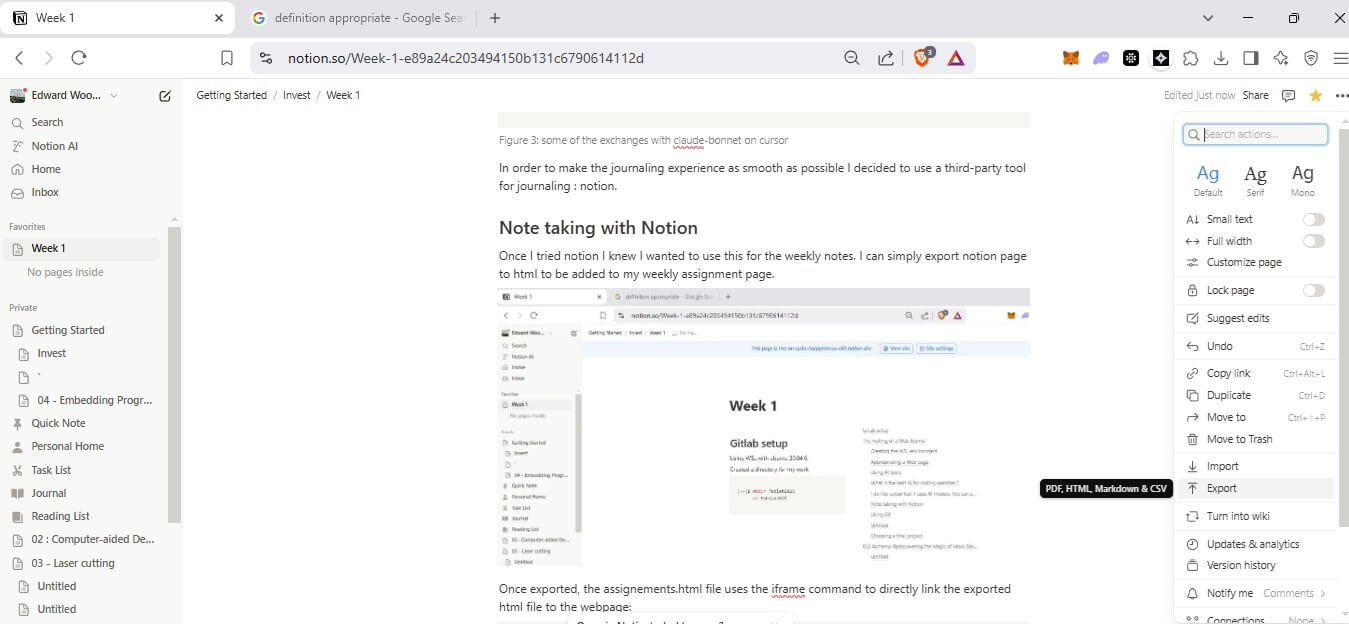
Task: Toggle browser sidebar panel icon
Action: 1250,58
